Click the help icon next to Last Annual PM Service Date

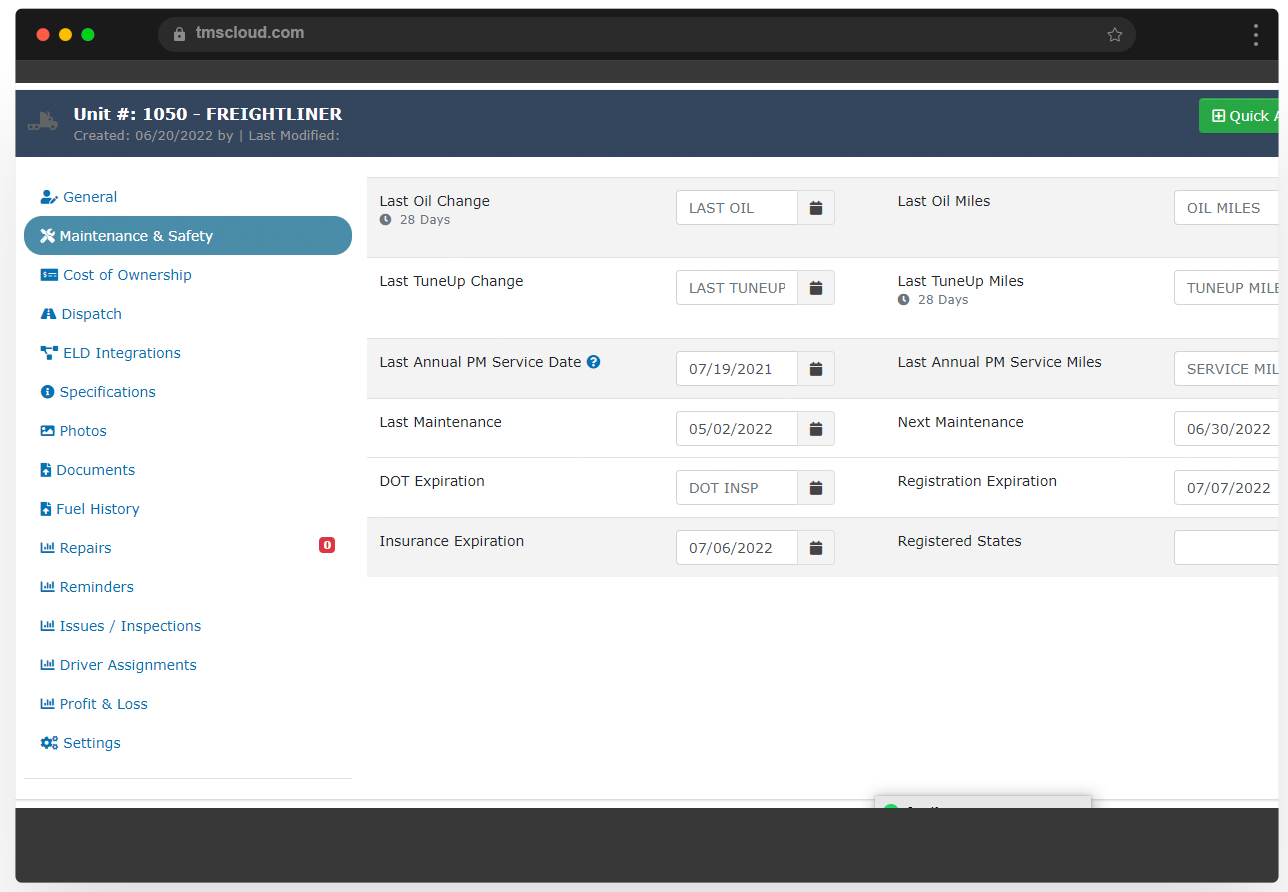[x=594, y=362]
